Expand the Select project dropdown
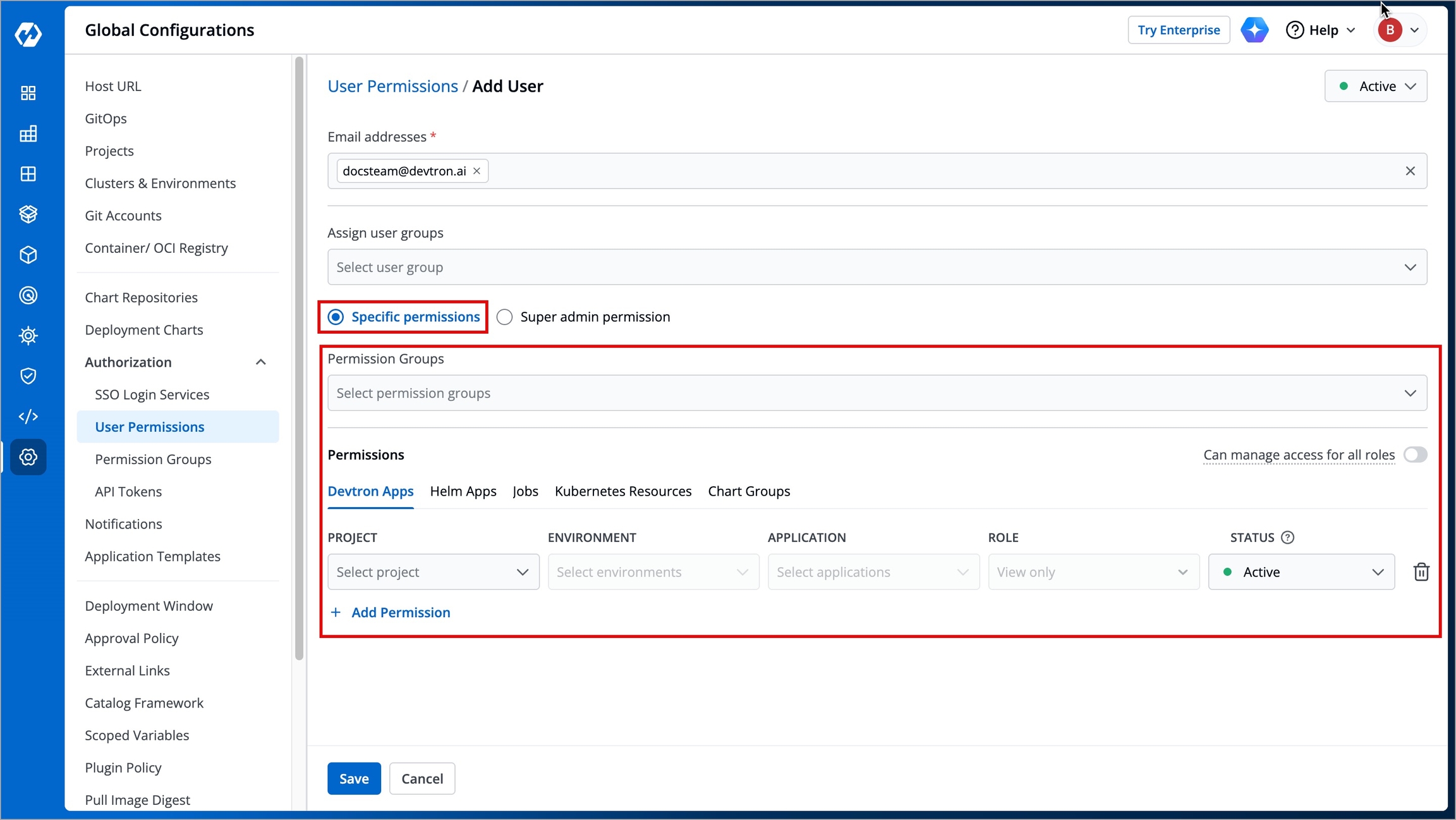The image size is (1456, 820). click(x=434, y=572)
